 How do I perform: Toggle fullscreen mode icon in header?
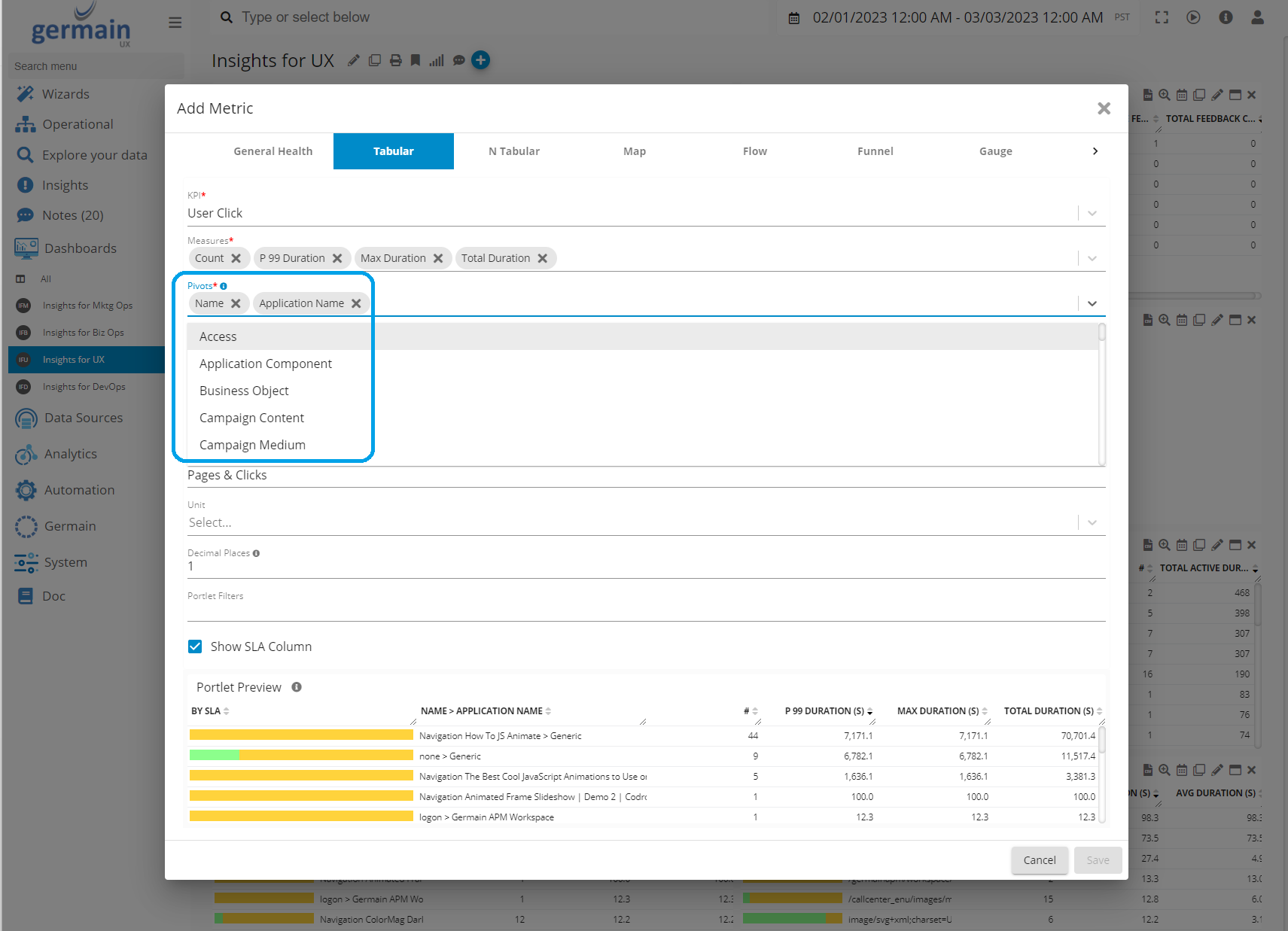coord(1162,17)
